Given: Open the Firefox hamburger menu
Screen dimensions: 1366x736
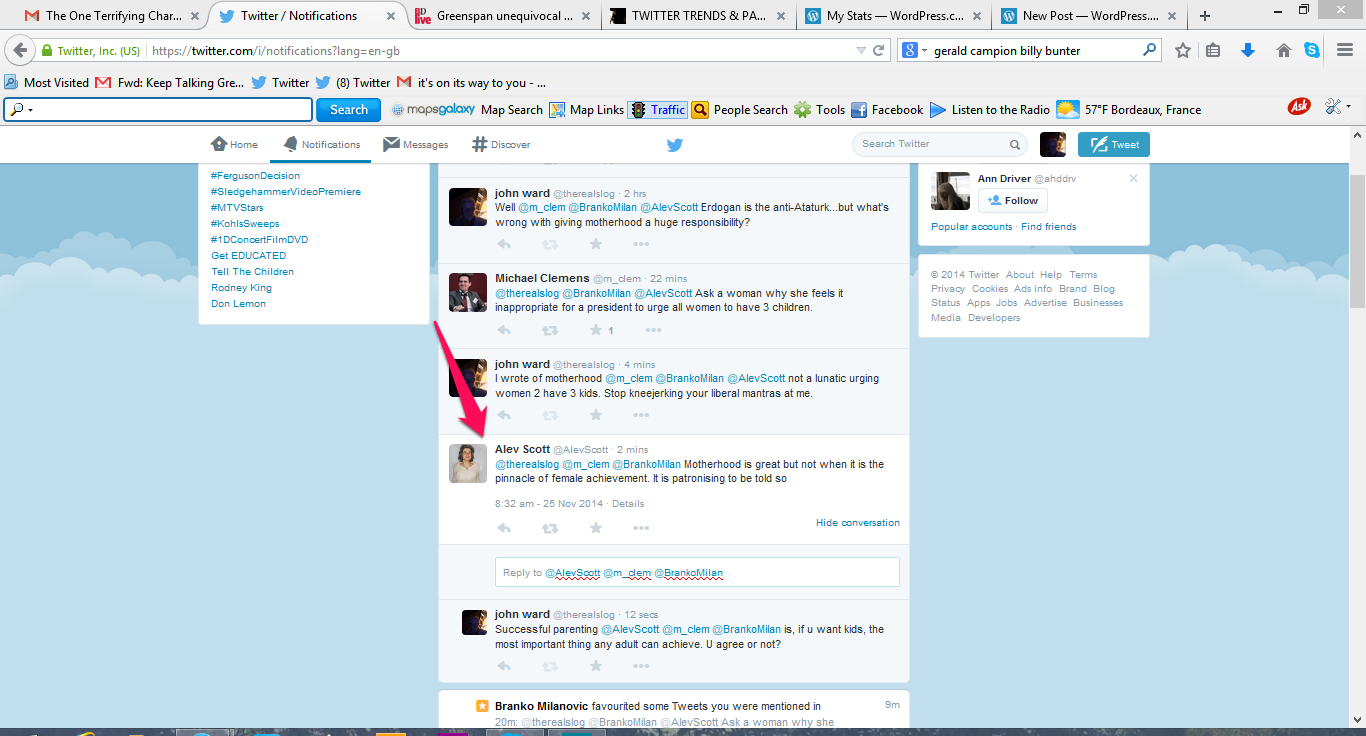Looking at the screenshot, I should [x=1345, y=50].
